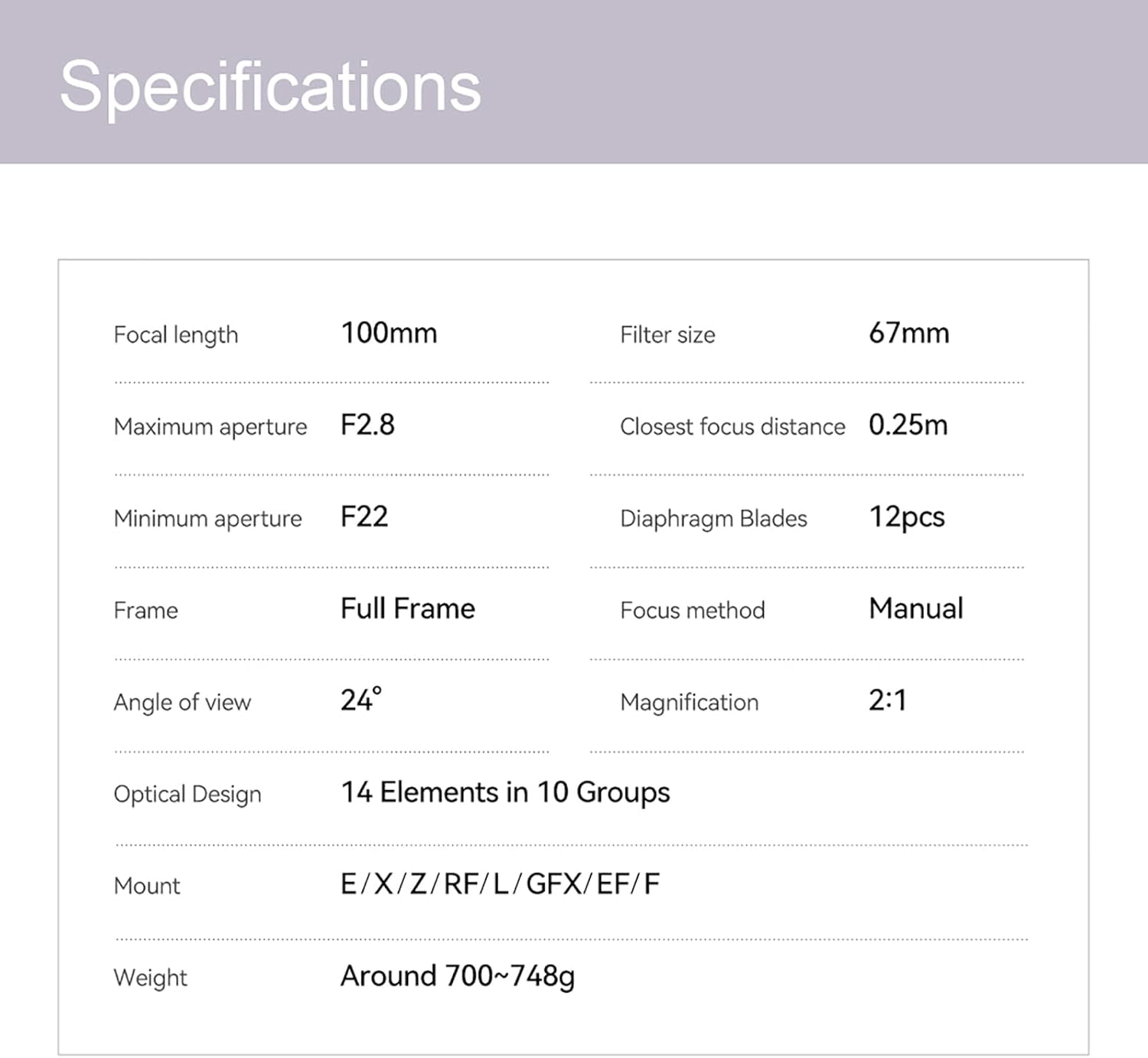Select the 12pcs blades value
The image size is (1148, 1058).
[x=906, y=518]
